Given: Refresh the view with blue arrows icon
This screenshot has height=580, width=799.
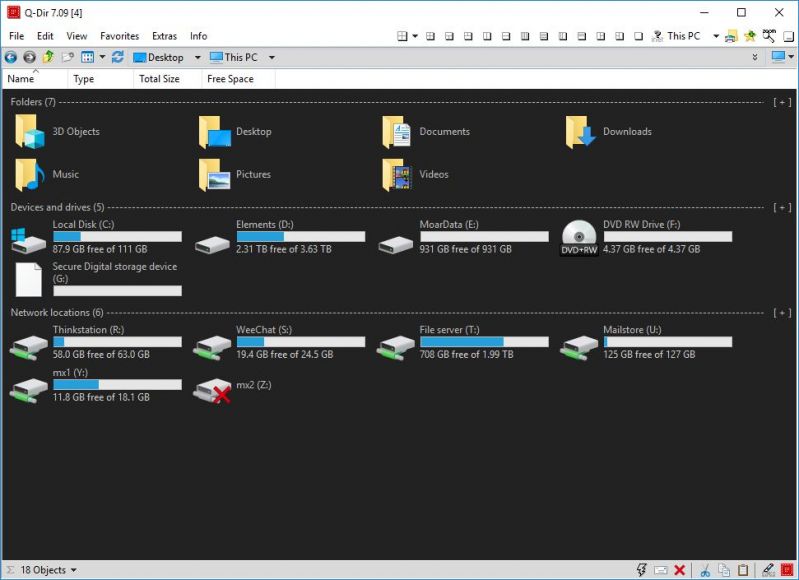Looking at the screenshot, I should 118,57.
